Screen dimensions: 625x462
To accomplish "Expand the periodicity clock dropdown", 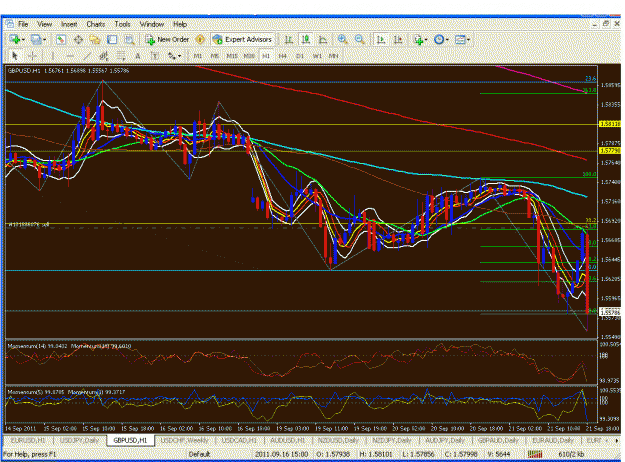I will 447,39.
